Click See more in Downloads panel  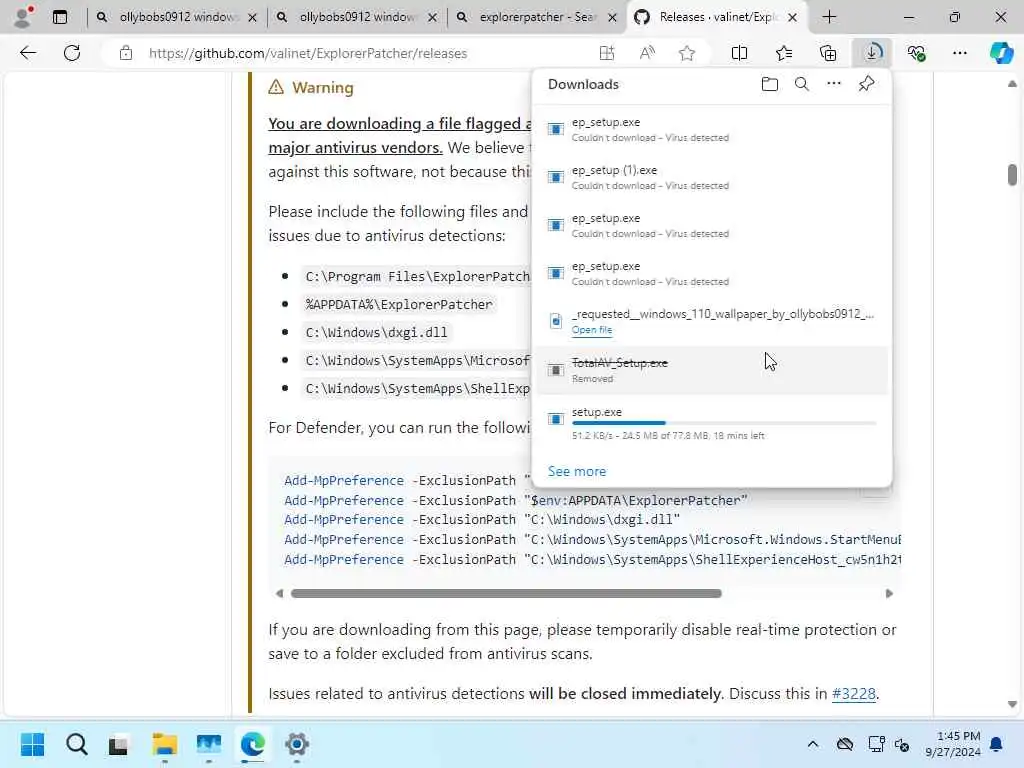click(577, 471)
